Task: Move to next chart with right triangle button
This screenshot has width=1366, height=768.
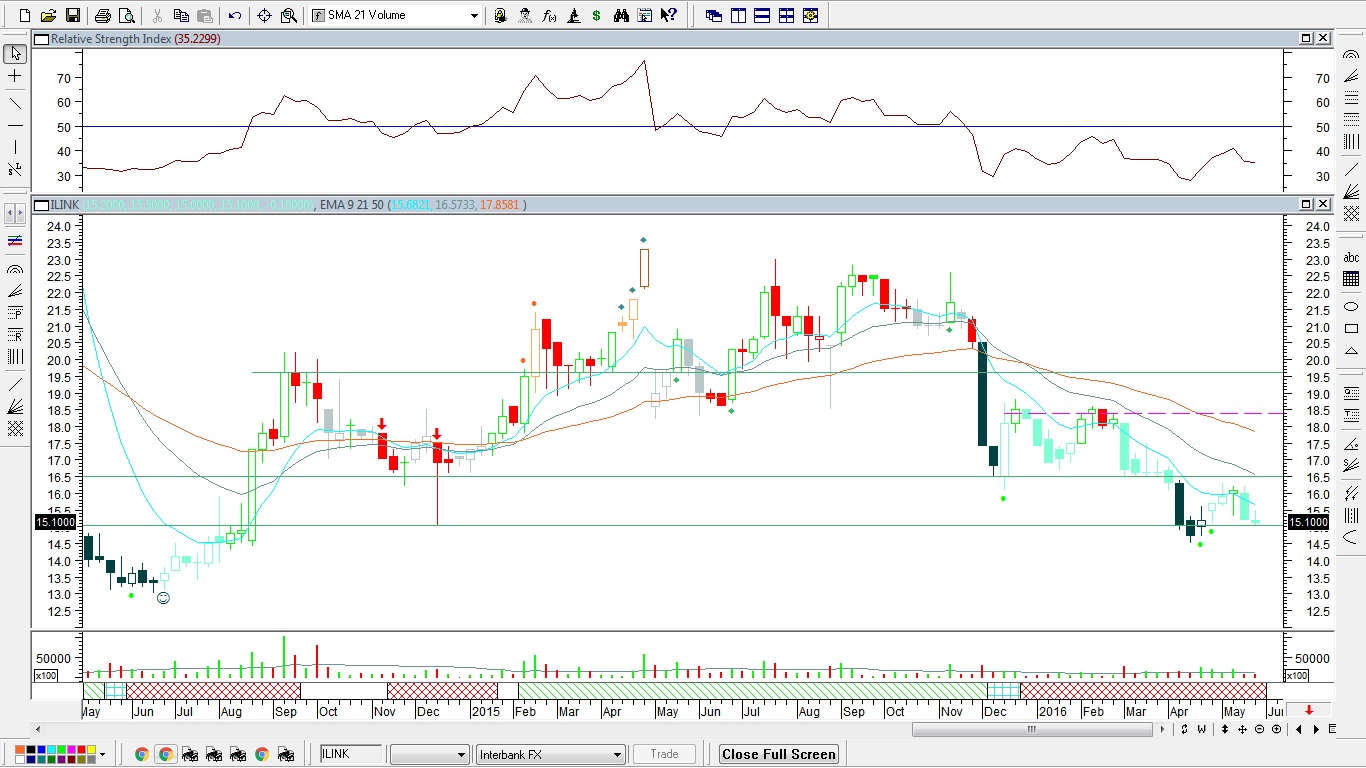Action: pyautogui.click(x=1316, y=729)
